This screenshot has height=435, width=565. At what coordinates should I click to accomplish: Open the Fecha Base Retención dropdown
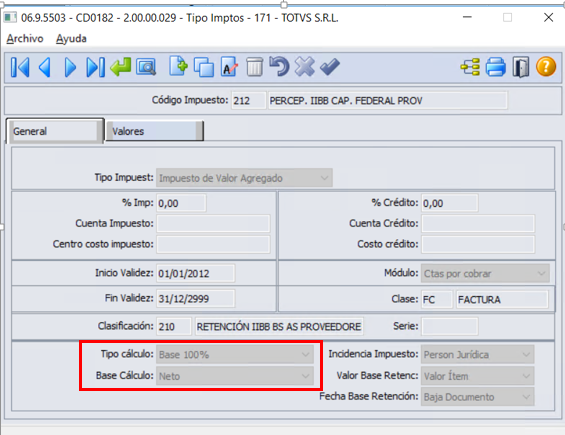point(477,397)
